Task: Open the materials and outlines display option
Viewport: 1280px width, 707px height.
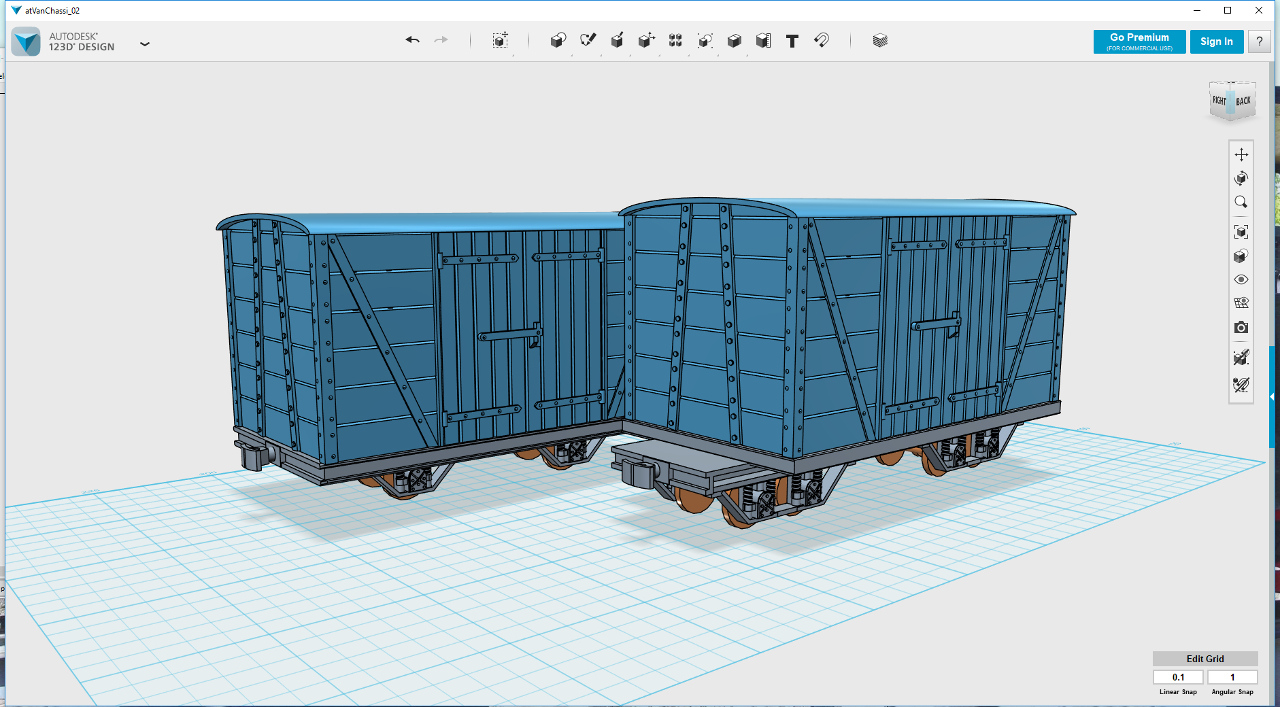Action: pyautogui.click(x=1241, y=256)
